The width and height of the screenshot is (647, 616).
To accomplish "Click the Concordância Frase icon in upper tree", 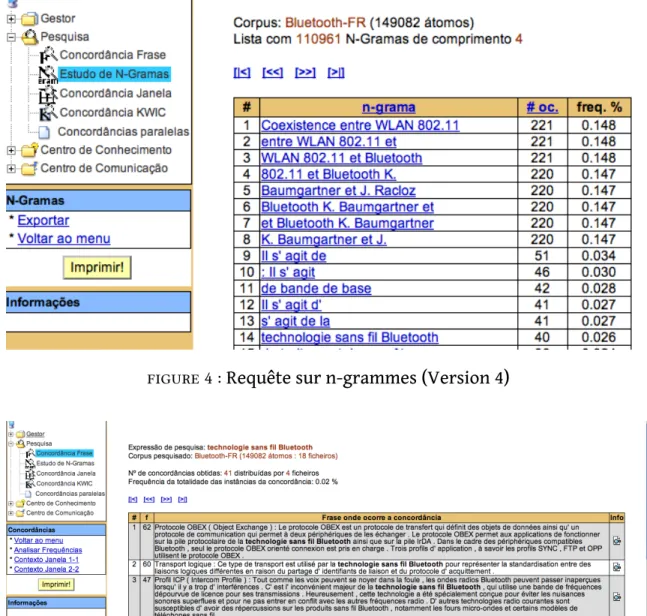I will pos(48,55).
